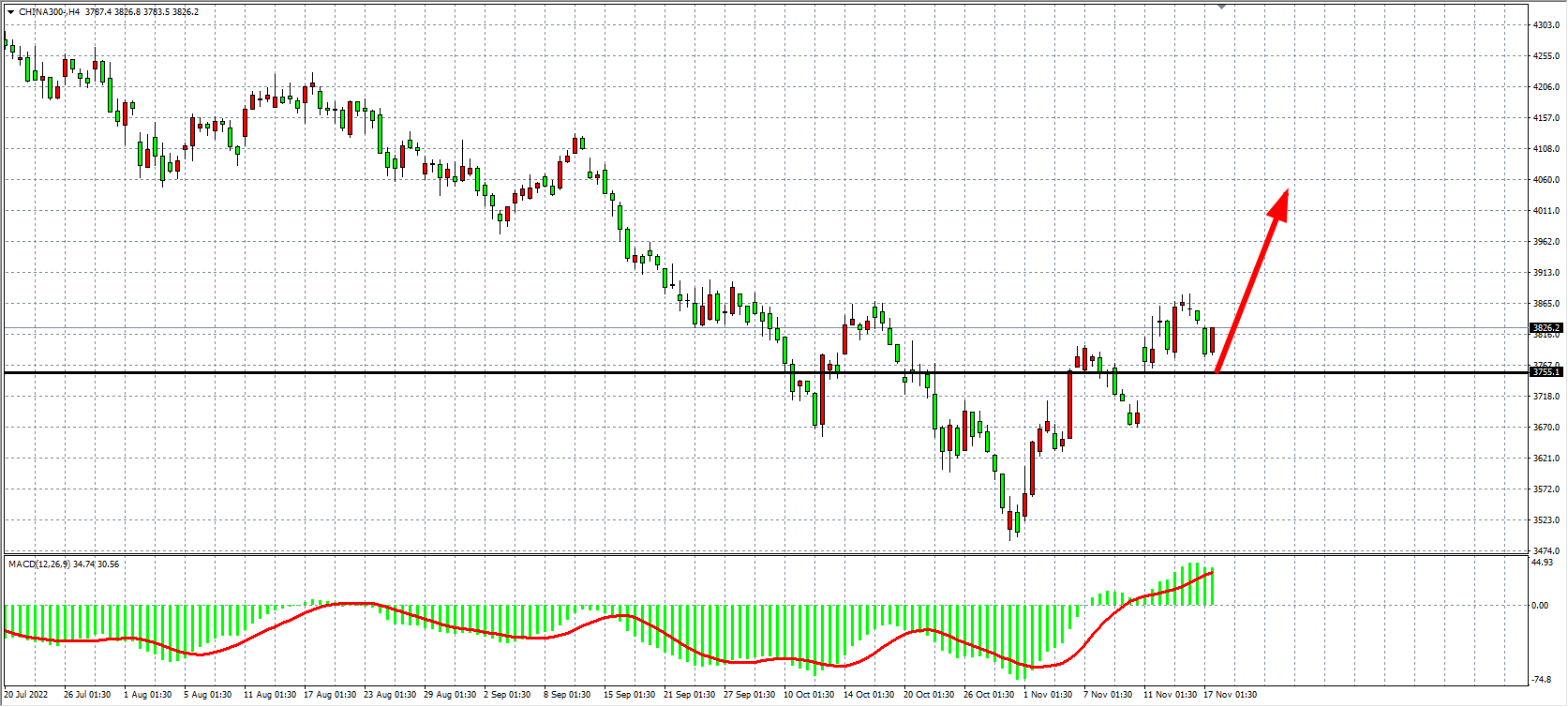The width and height of the screenshot is (1568, 707).
Task: Click the 4060.0 price scale label
Action: (x=1546, y=180)
